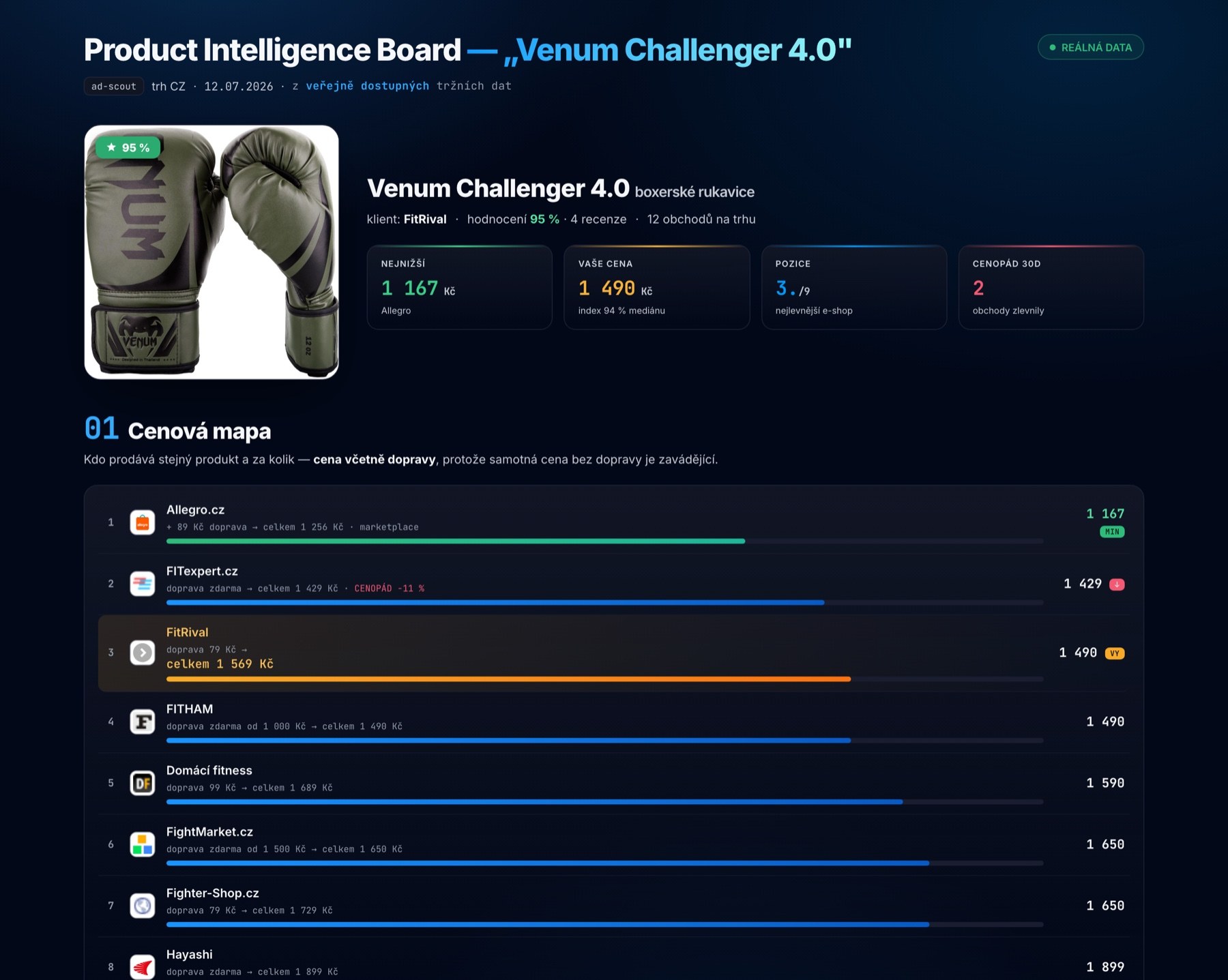Viewport: 1228px width, 980px height.
Task: Click the '4 recenze' text
Action: click(598, 219)
